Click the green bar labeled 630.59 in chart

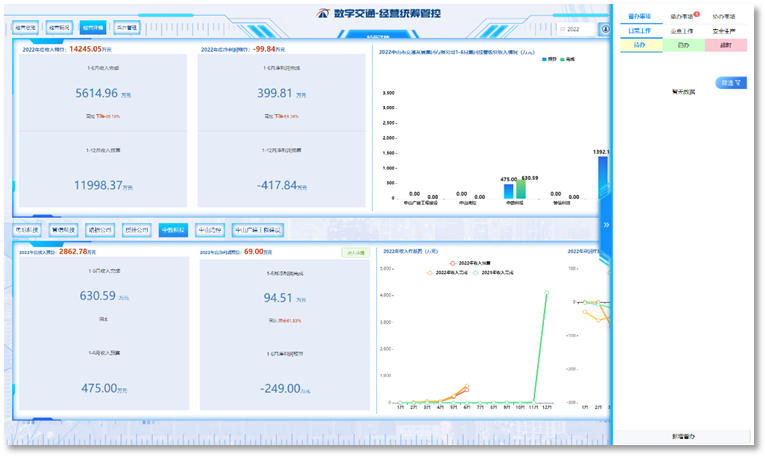521,189
